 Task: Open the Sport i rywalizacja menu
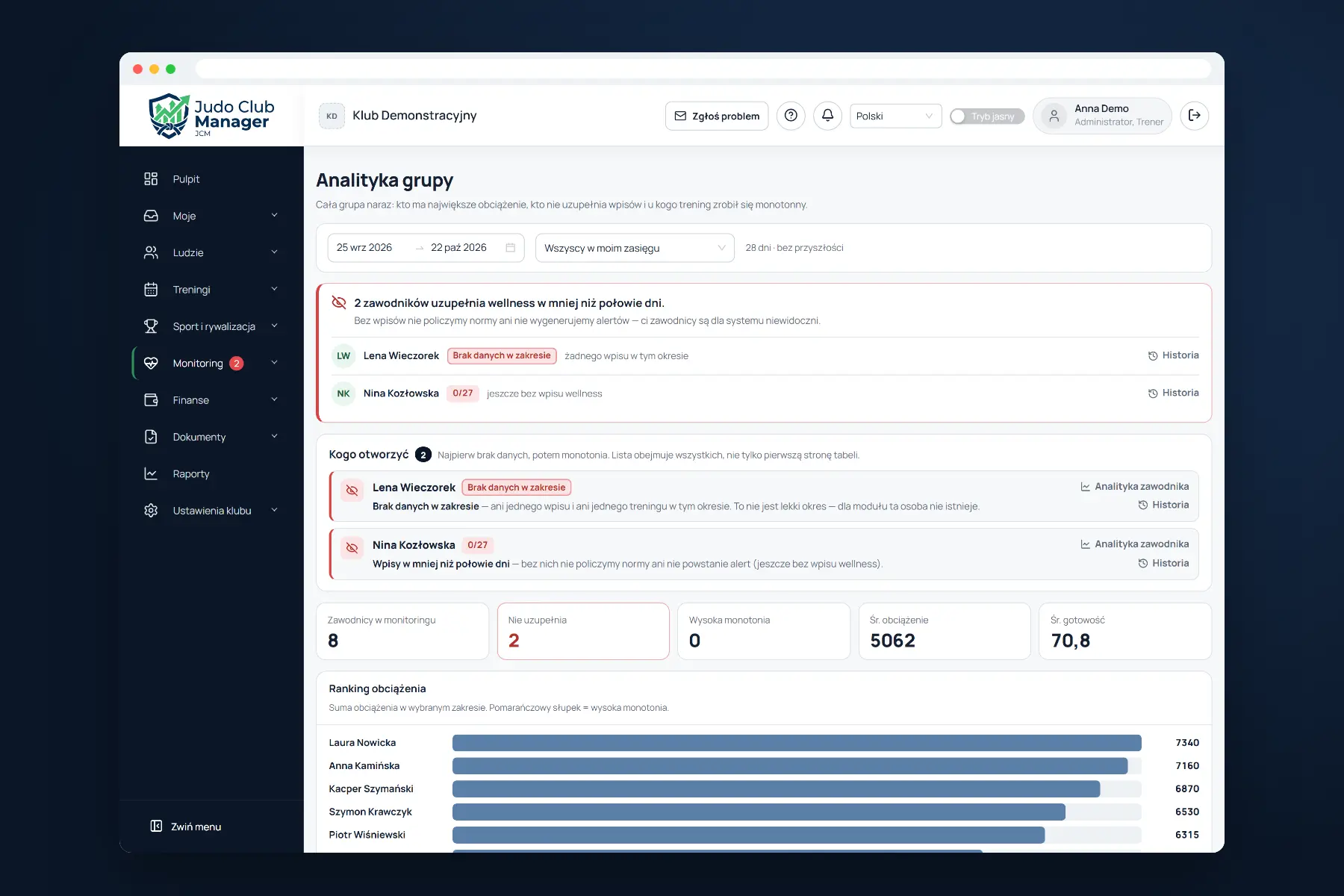click(x=211, y=326)
